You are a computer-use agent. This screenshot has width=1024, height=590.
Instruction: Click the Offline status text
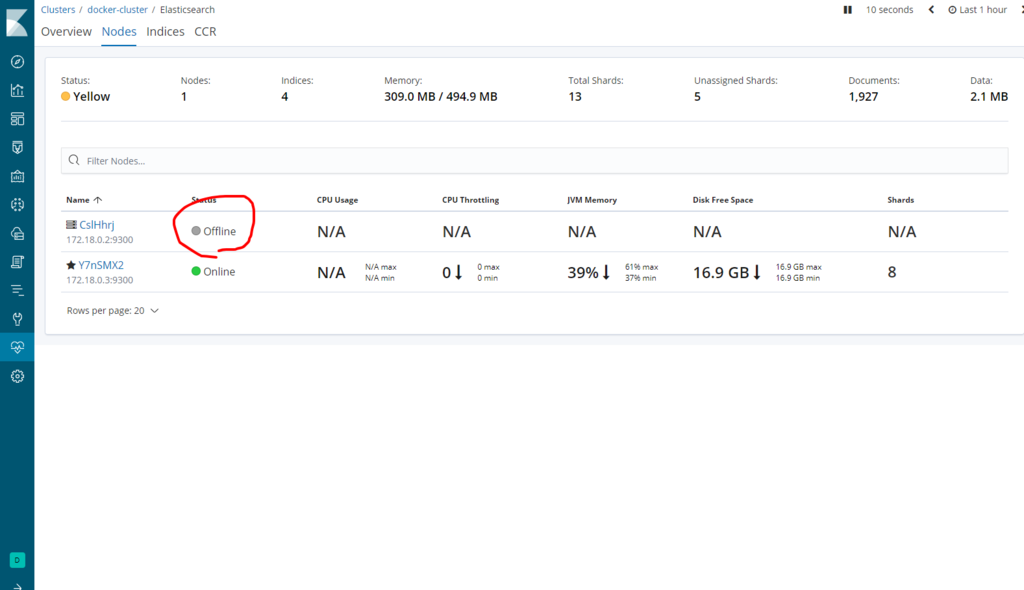pos(219,231)
